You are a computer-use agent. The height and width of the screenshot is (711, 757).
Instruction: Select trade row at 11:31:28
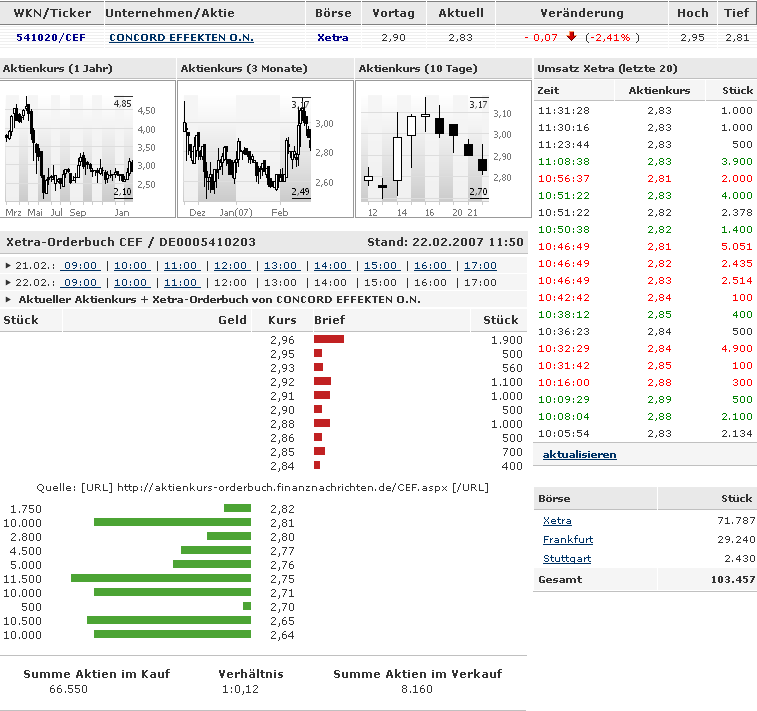click(x=645, y=111)
